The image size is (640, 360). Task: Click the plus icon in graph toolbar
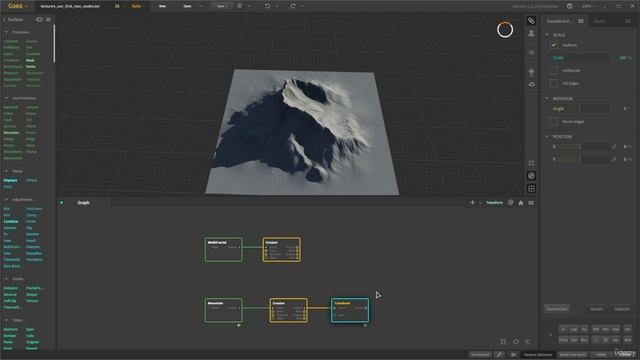coord(472,202)
